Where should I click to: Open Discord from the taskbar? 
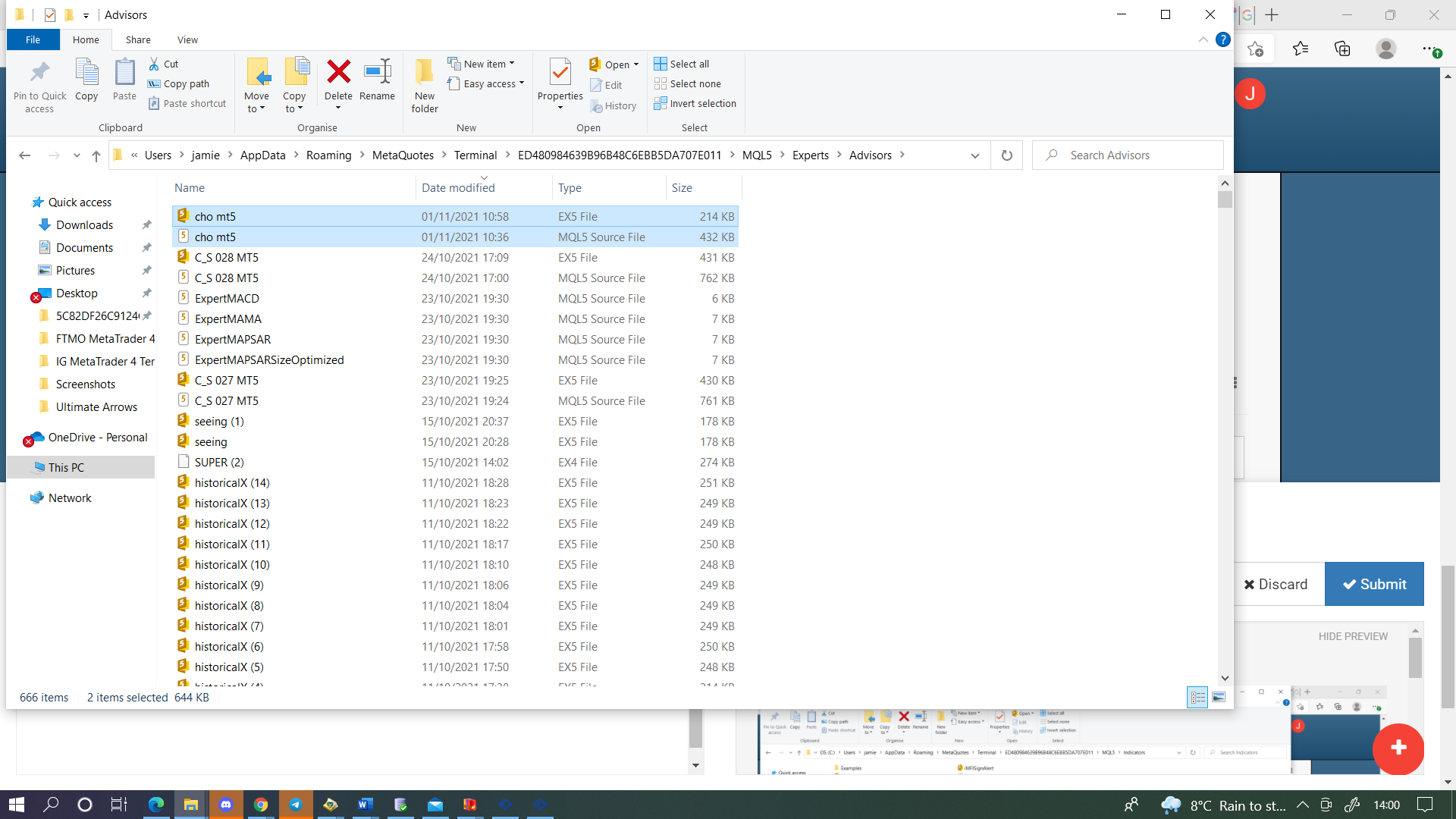[226, 805]
